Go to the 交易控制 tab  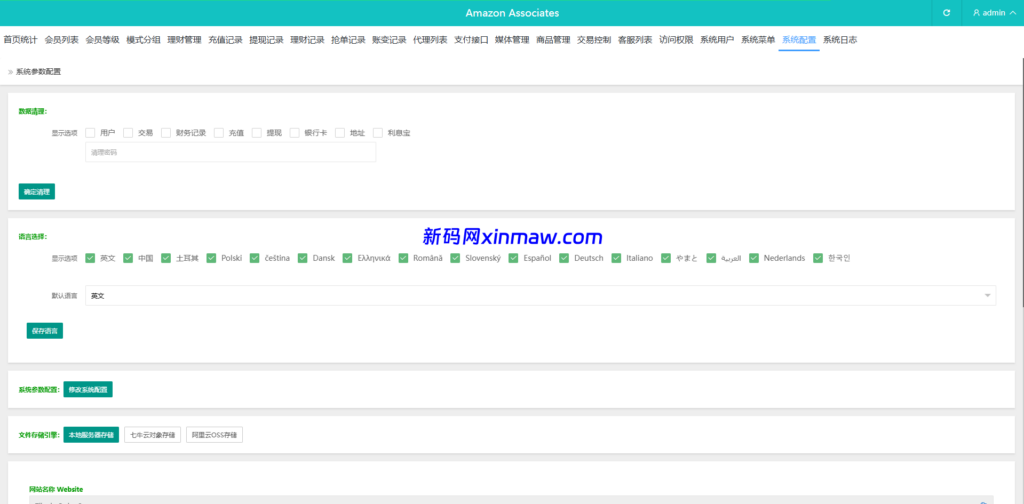[594, 40]
